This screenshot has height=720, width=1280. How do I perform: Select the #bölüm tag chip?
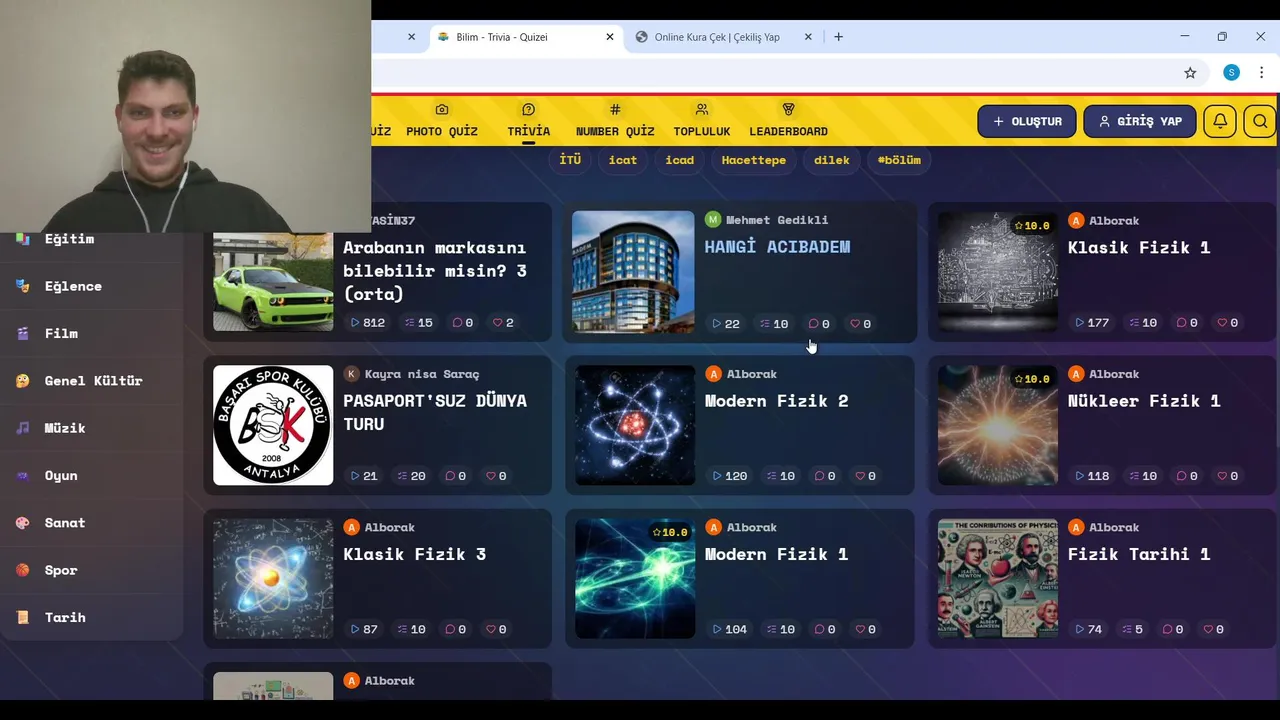pos(899,160)
